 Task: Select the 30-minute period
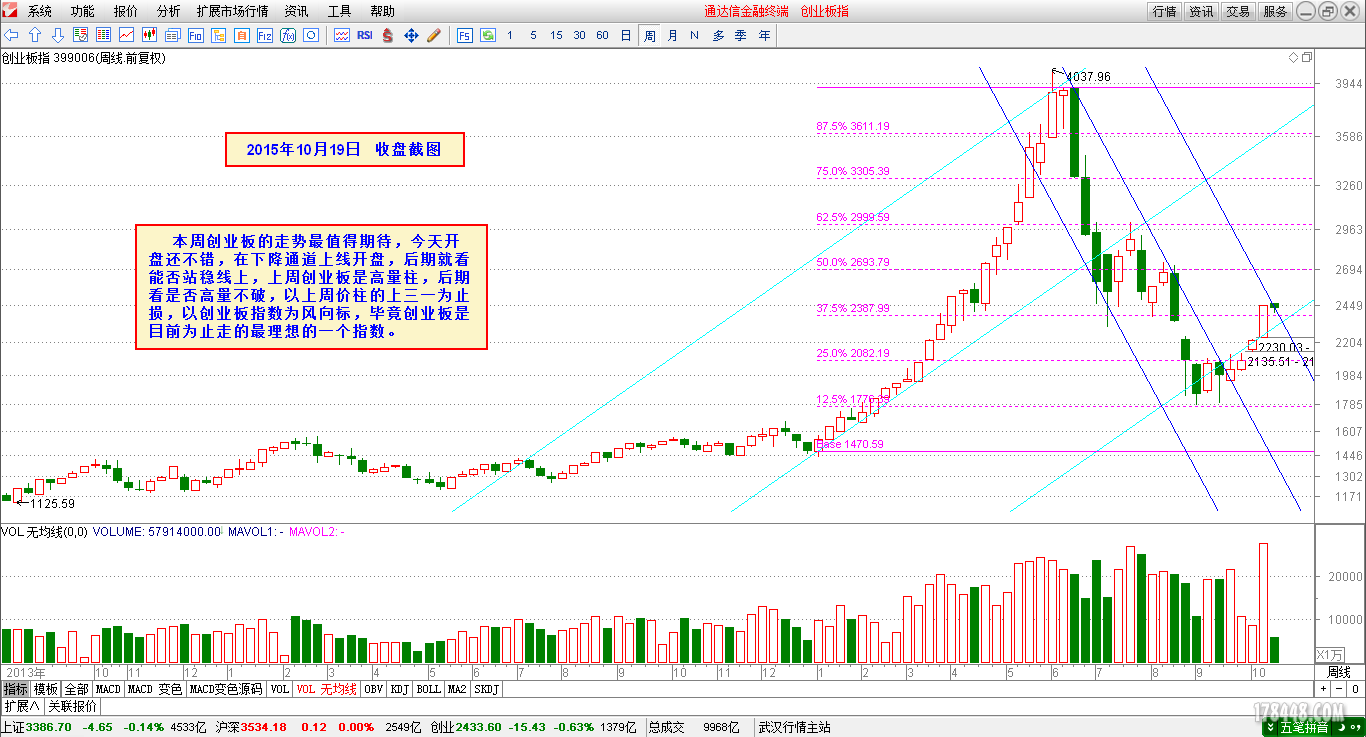point(579,35)
